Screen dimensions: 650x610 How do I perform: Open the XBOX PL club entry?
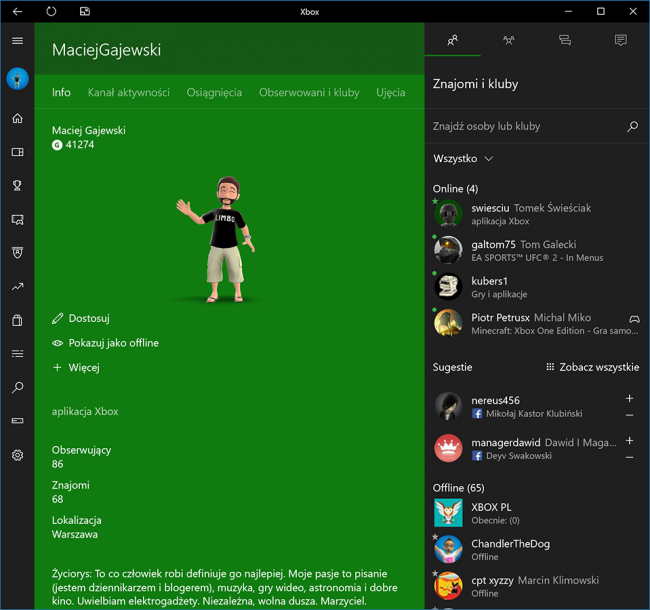tap(536, 513)
